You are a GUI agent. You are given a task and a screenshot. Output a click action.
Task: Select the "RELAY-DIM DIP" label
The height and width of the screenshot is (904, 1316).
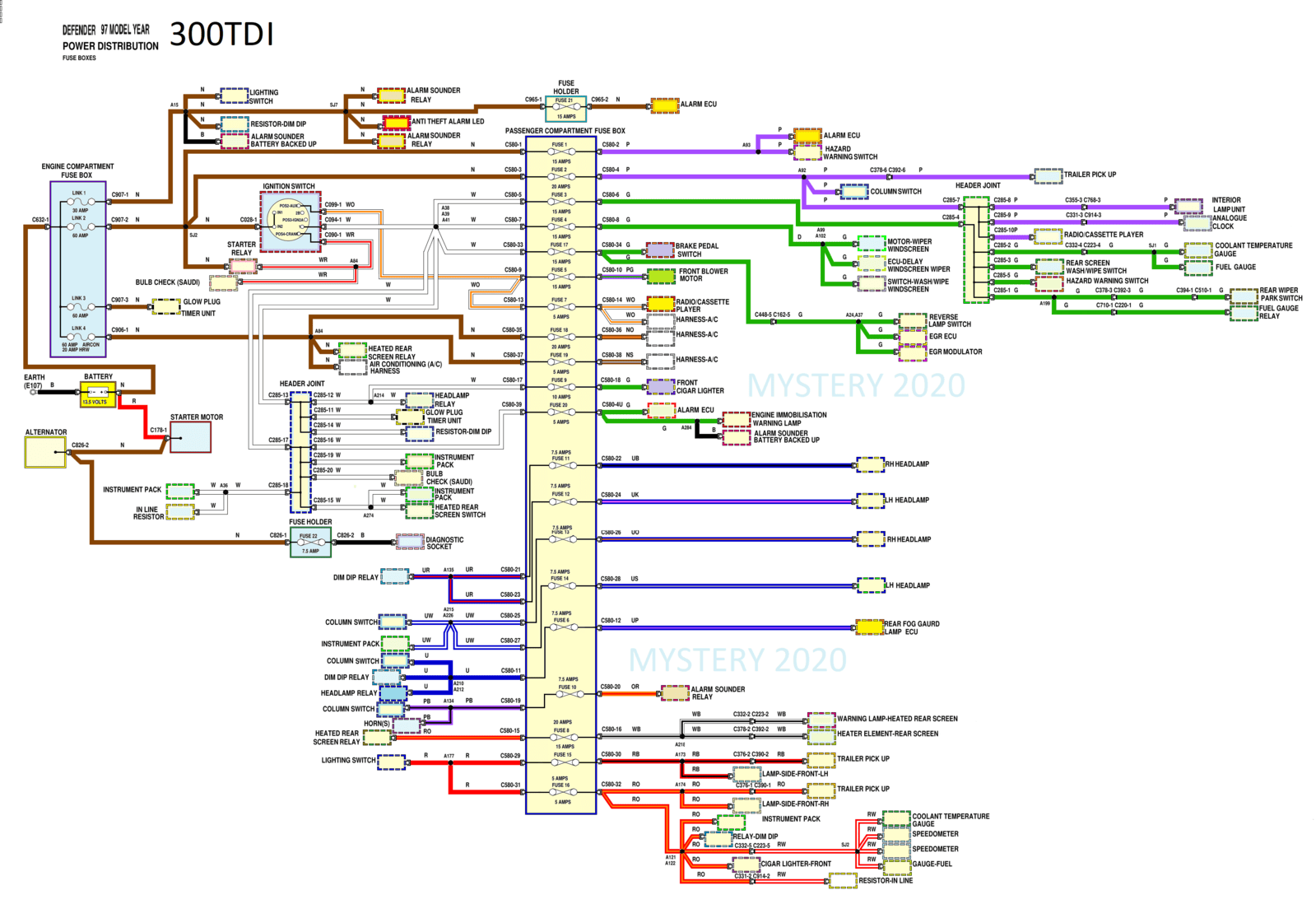tap(755, 836)
